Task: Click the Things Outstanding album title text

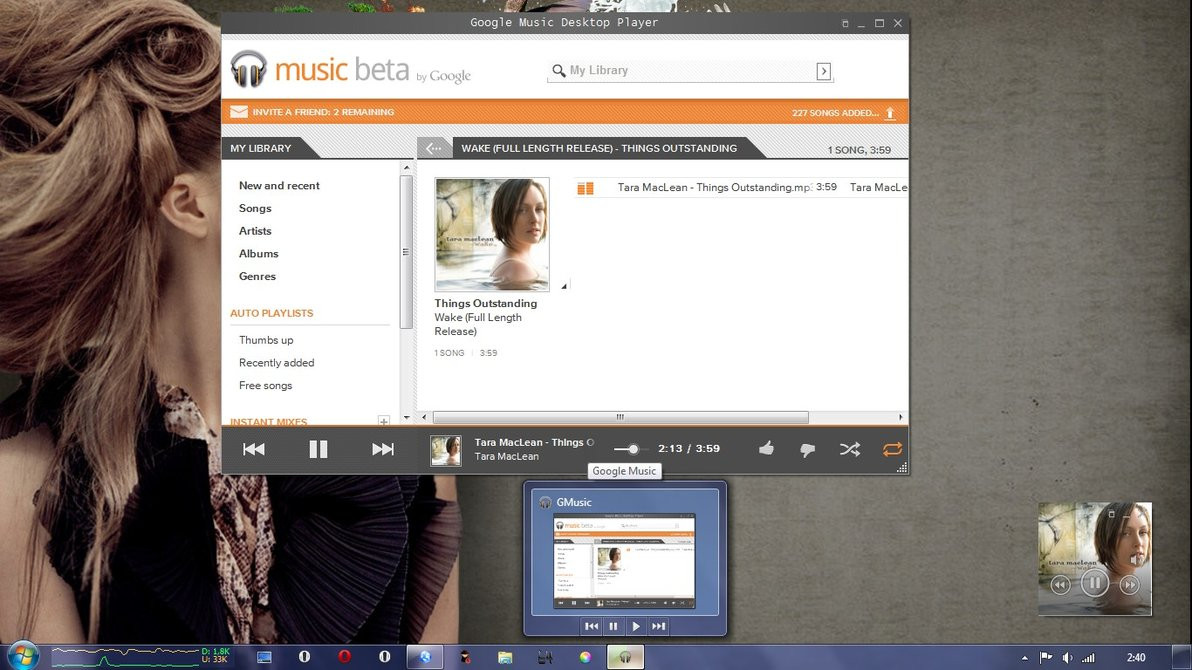Action: point(486,303)
